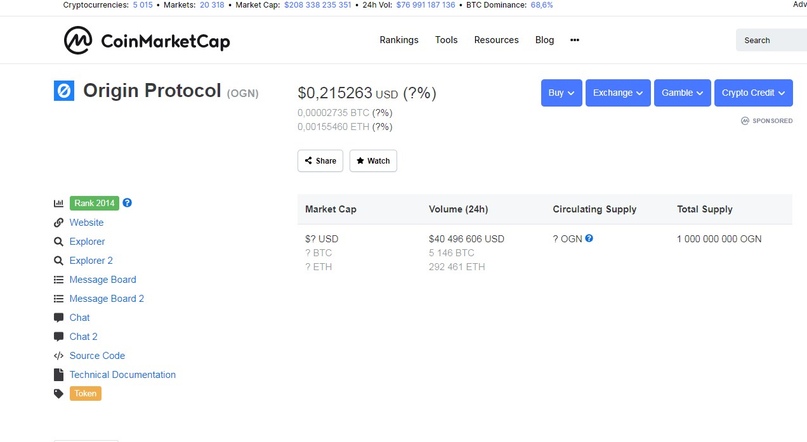807x442 pixels.
Task: Open the Buy dropdown
Action: click(562, 93)
